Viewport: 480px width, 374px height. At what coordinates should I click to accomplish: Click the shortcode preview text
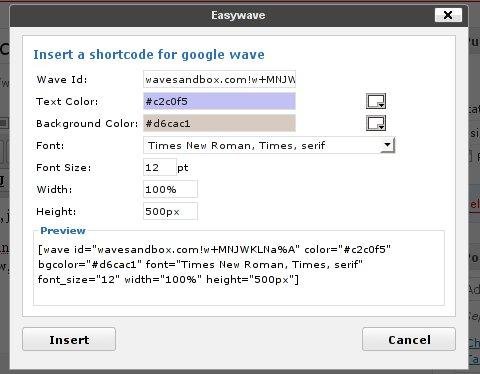point(214,265)
